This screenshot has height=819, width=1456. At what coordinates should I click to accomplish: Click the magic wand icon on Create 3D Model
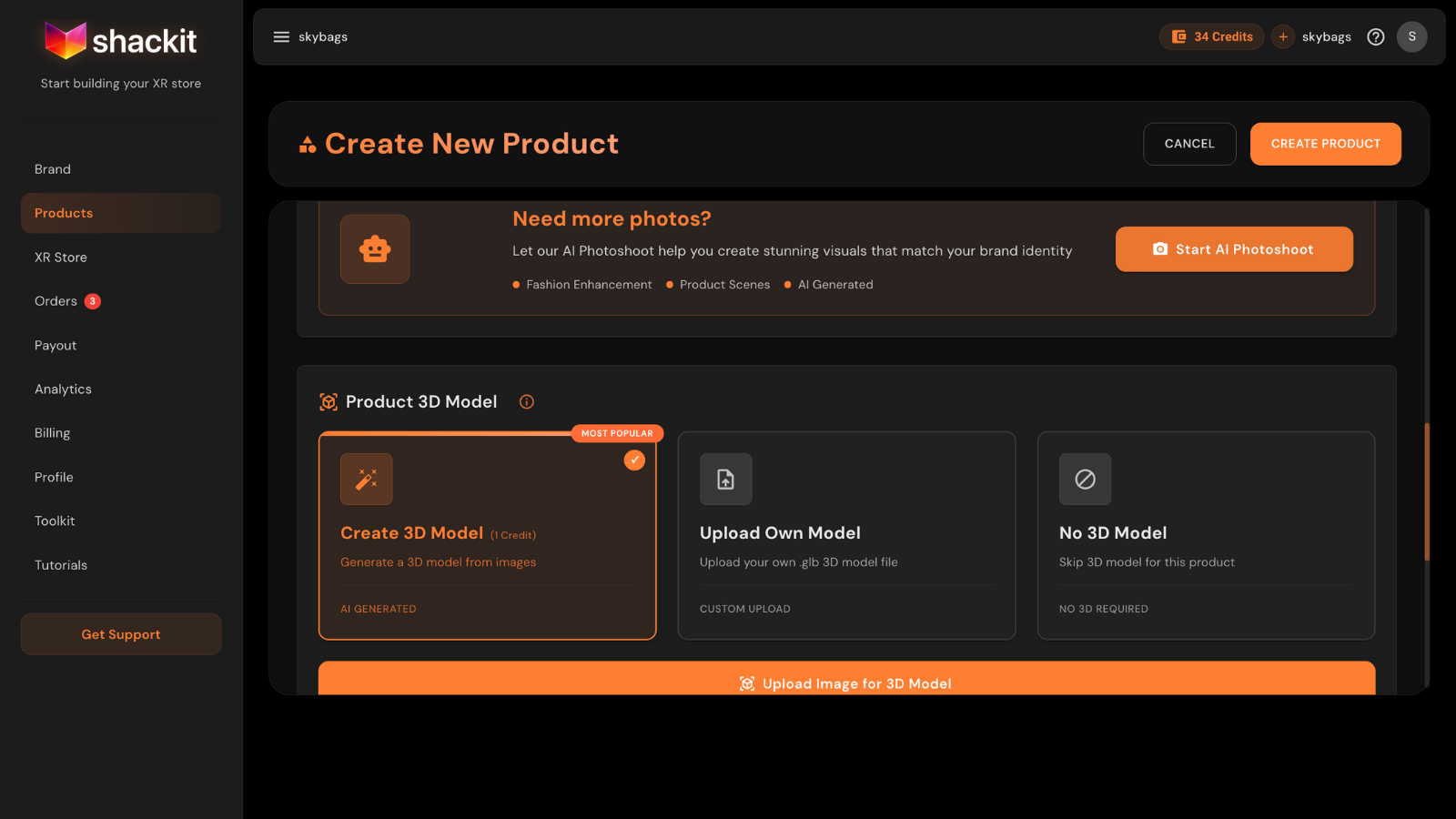[x=366, y=479]
